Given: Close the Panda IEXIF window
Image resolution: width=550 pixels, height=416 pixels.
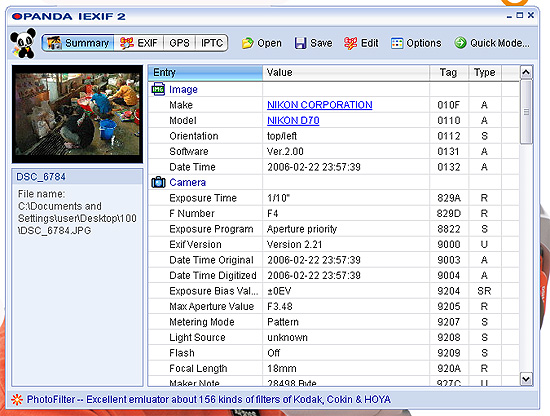Looking at the screenshot, I should coord(531,15).
